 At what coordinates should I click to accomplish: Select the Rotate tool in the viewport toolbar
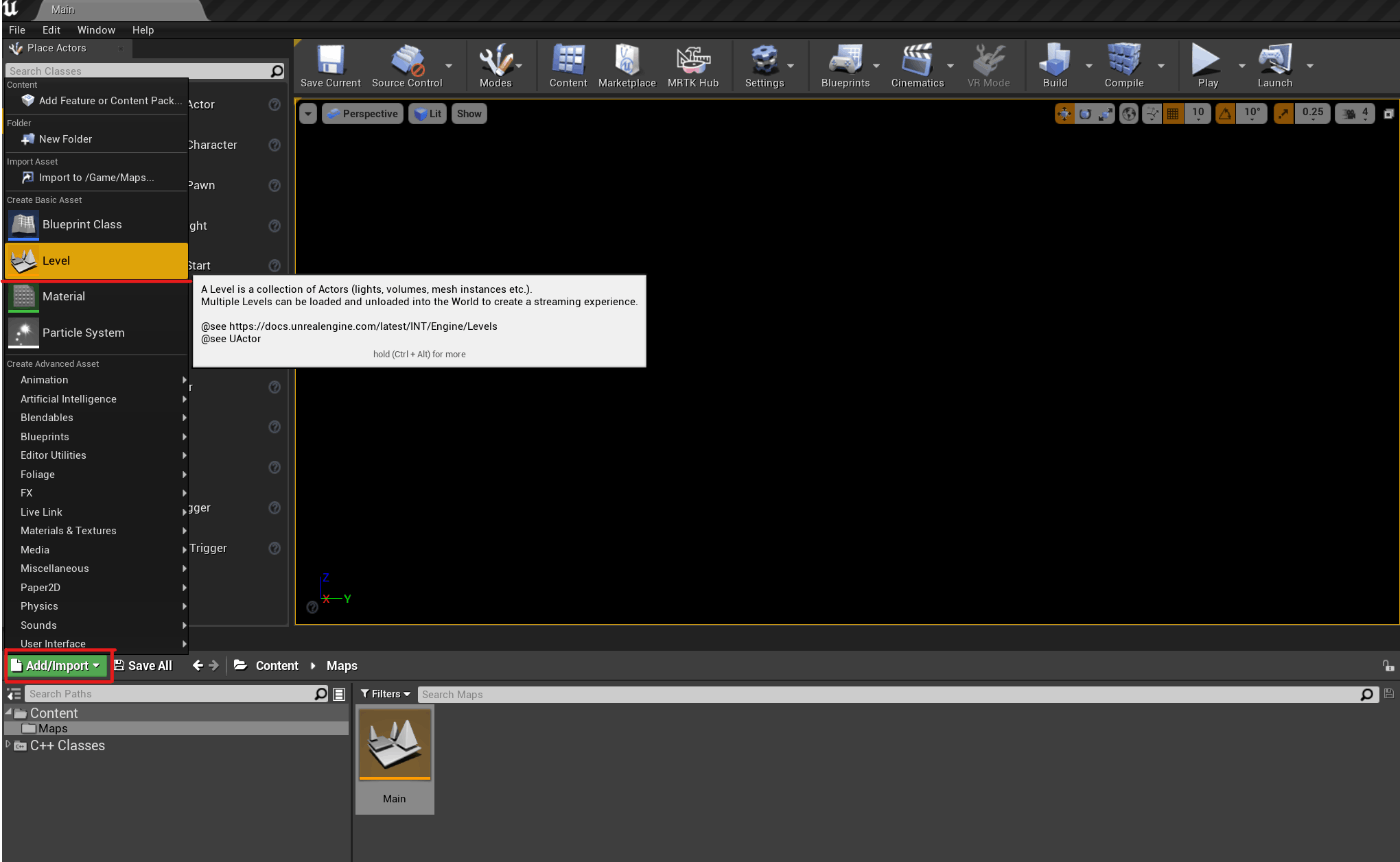pos(1085,113)
